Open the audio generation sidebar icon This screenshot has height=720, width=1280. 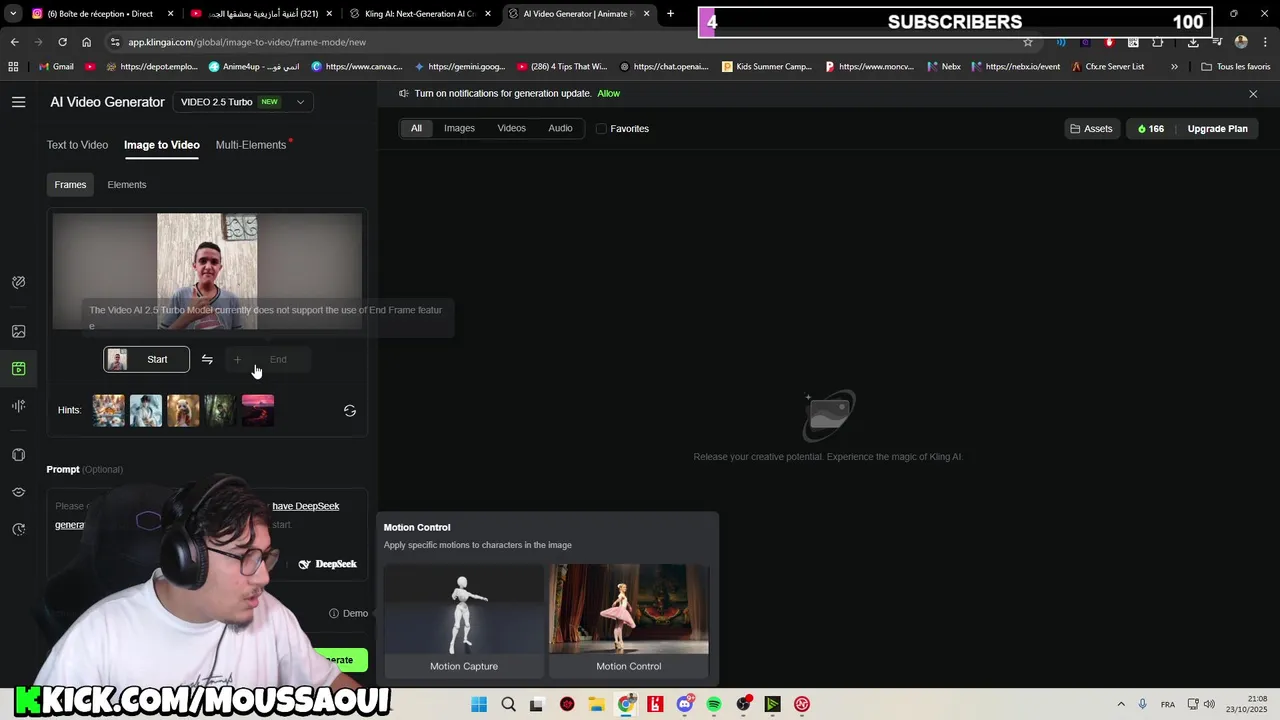pyautogui.click(x=18, y=406)
